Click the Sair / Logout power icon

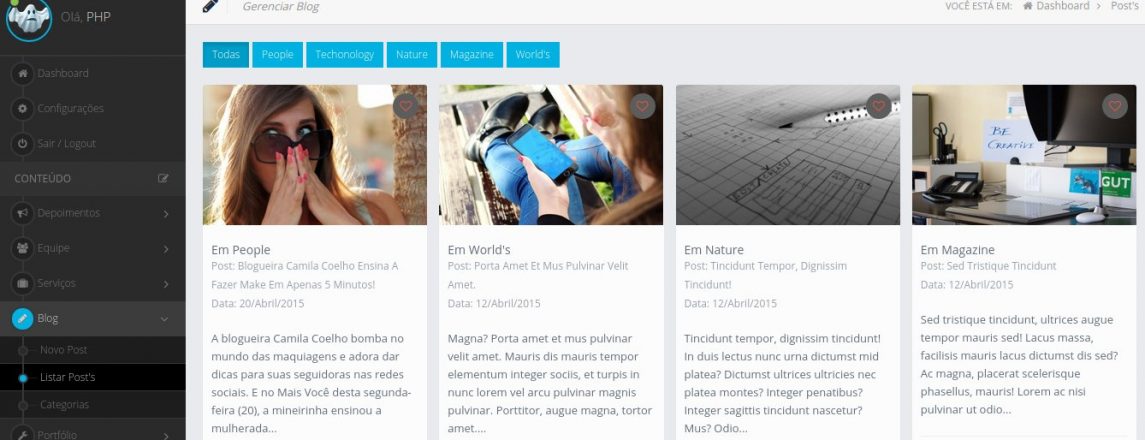pyautogui.click(x=23, y=144)
